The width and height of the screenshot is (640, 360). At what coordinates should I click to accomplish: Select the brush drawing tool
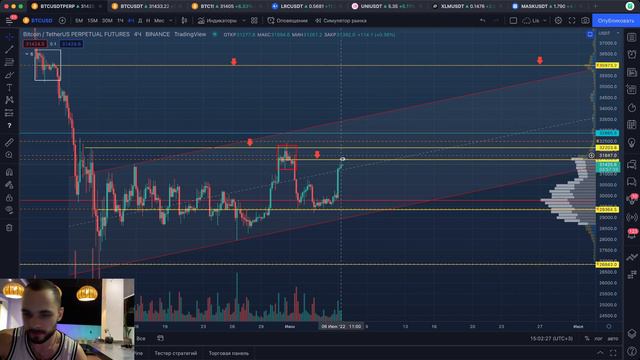9,75
